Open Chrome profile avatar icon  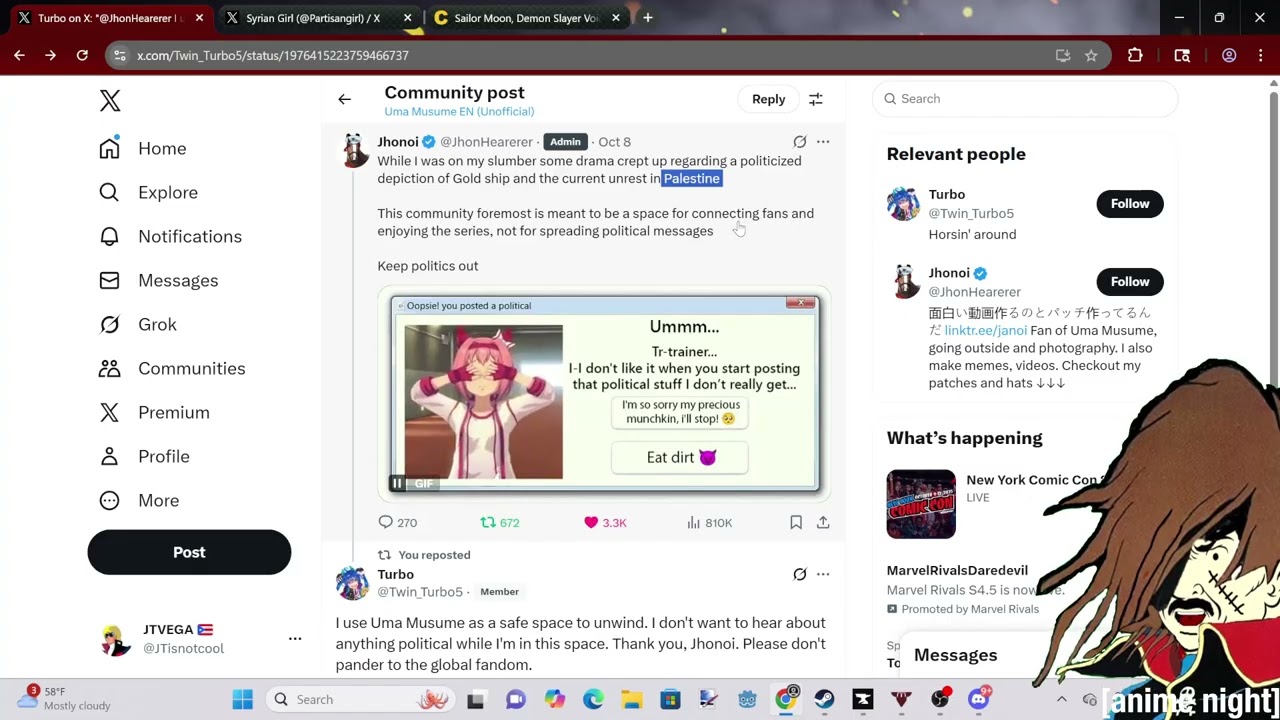pos(1229,56)
